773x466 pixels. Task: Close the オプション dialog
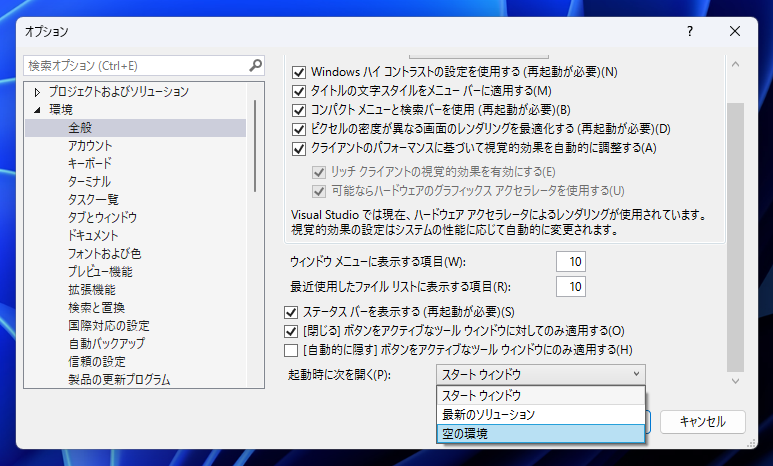[735, 31]
